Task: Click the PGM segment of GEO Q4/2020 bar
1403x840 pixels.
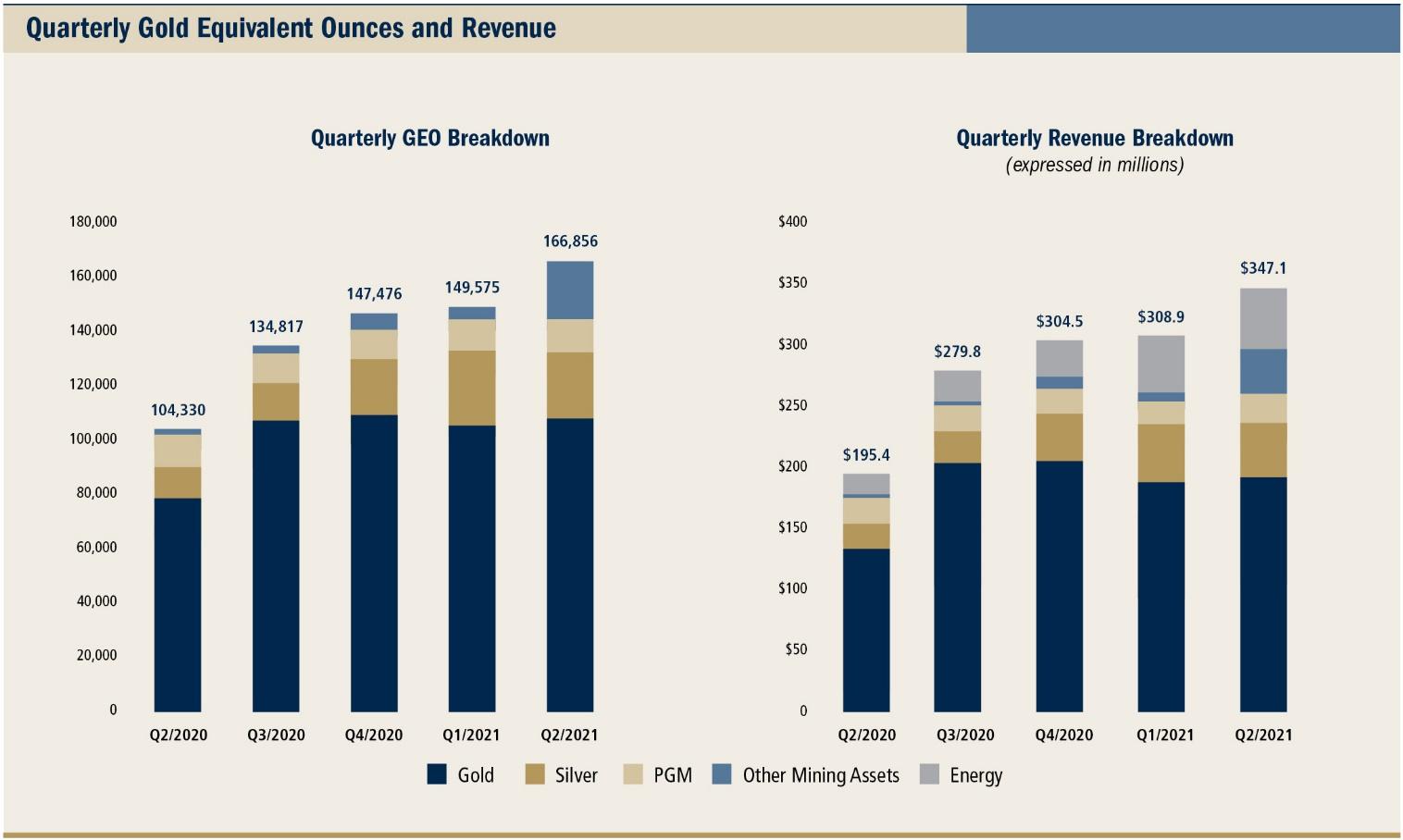Action: 374,344
